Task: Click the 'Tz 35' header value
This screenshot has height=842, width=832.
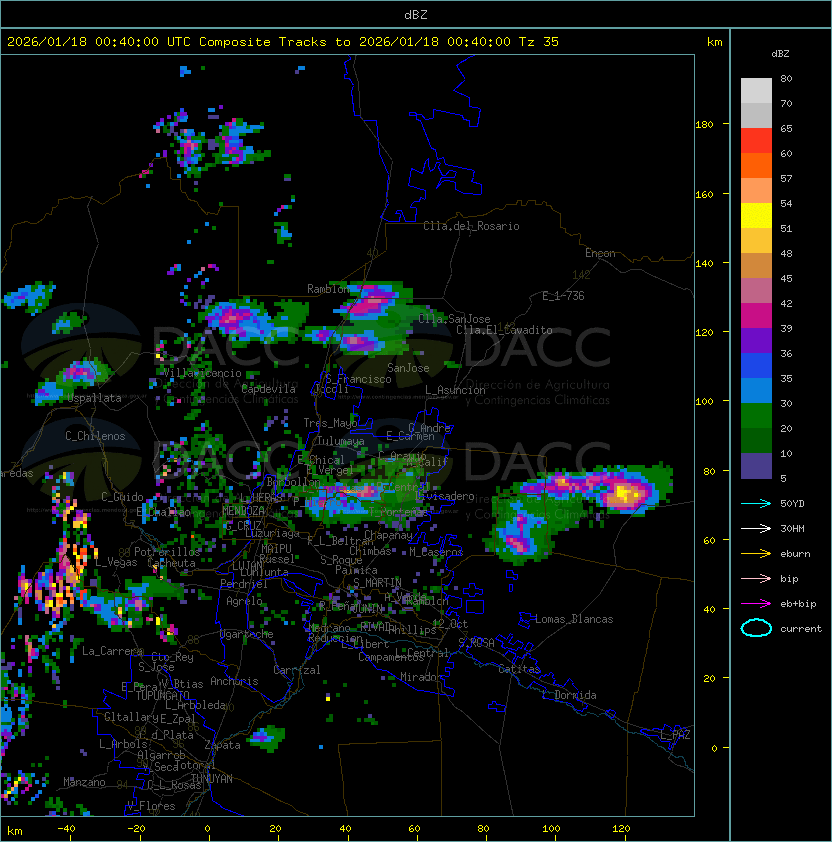Action: click(539, 41)
